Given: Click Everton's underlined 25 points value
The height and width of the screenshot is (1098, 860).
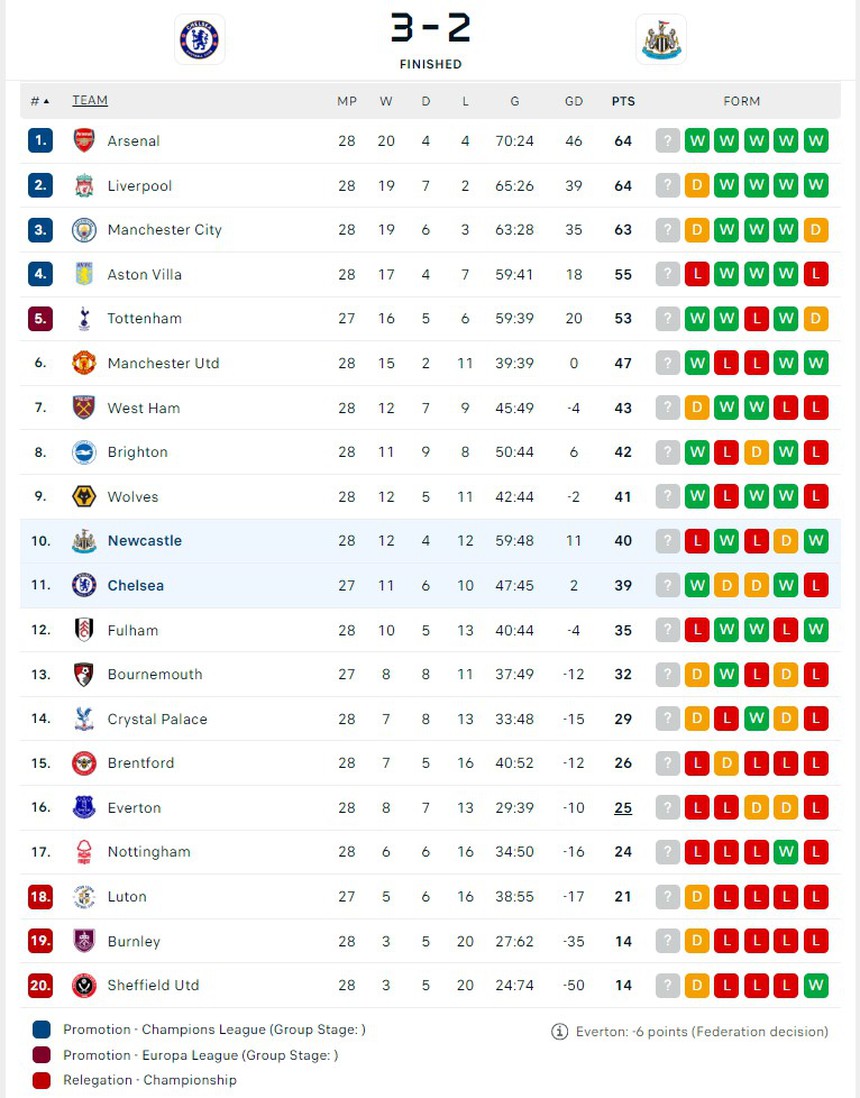Looking at the screenshot, I should (x=623, y=808).
